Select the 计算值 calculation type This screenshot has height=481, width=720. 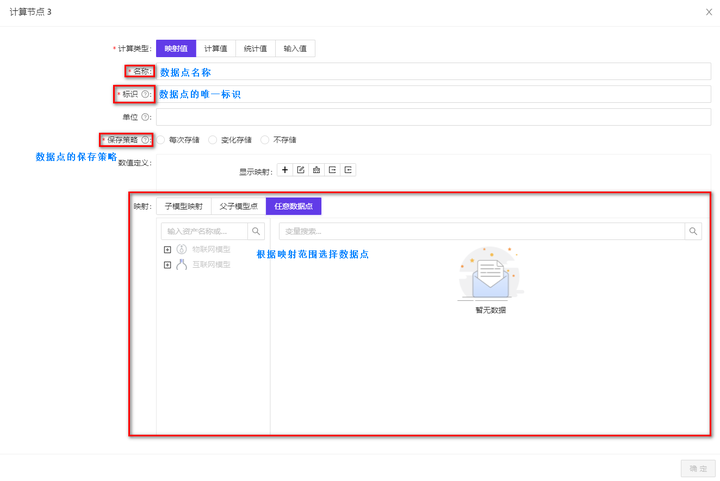[216, 48]
